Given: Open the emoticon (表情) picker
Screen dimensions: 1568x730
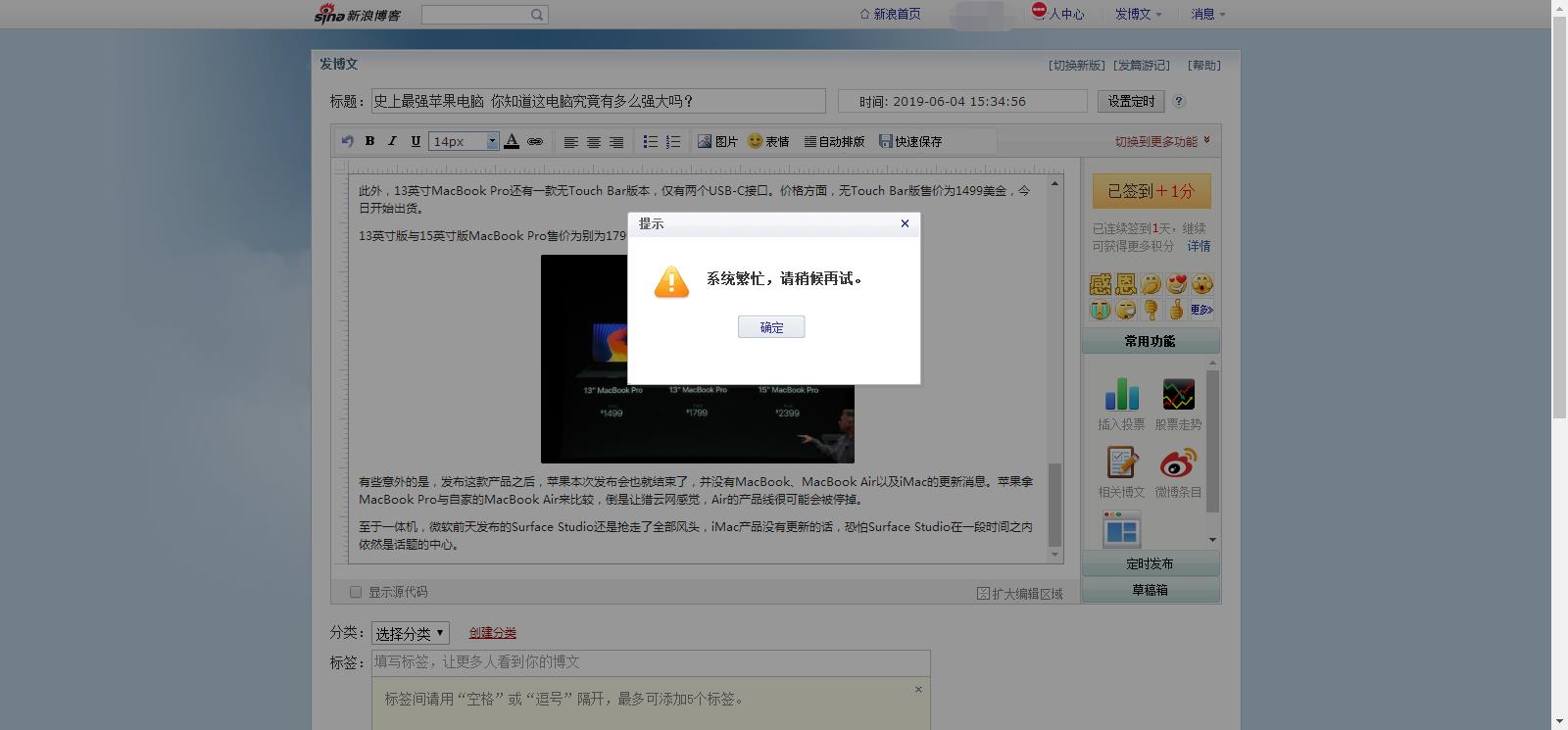Looking at the screenshot, I should click(768, 141).
